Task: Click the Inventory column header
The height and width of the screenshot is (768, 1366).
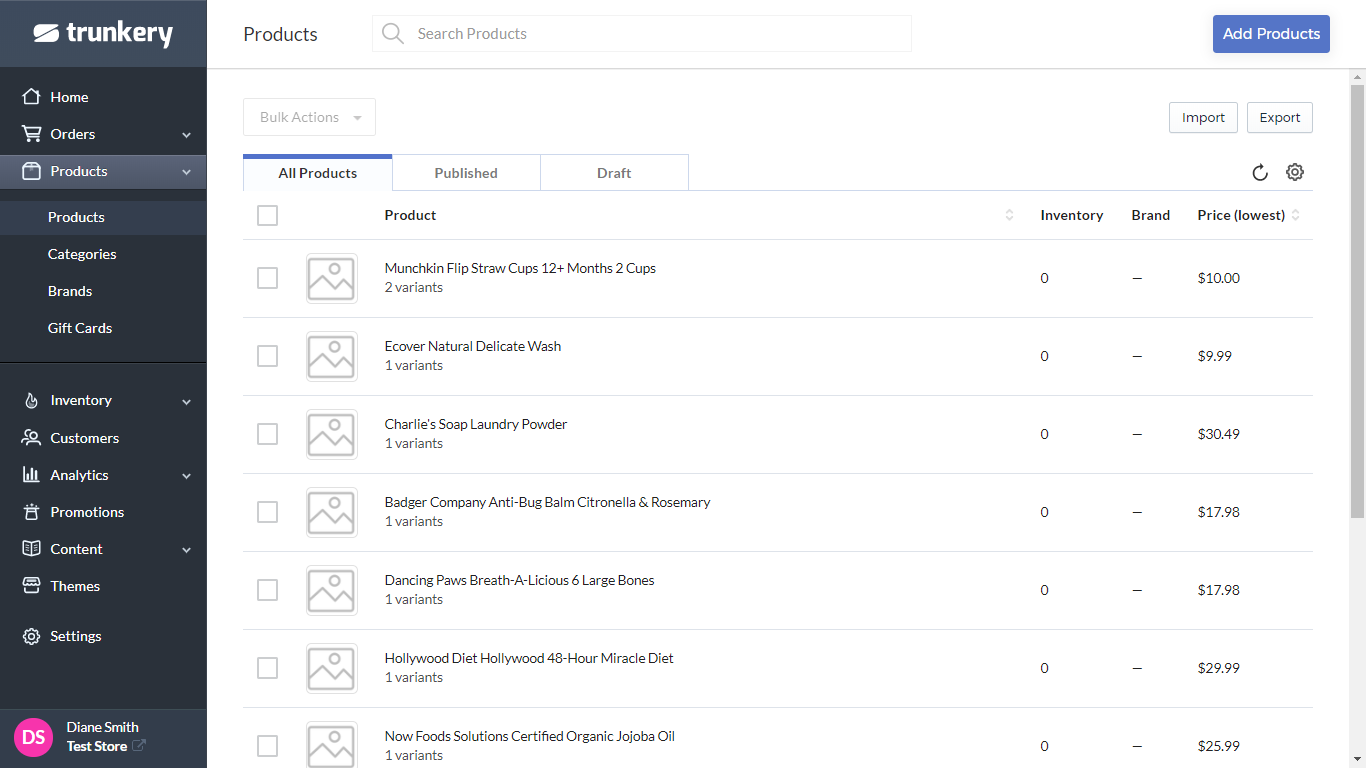Action: point(1071,215)
